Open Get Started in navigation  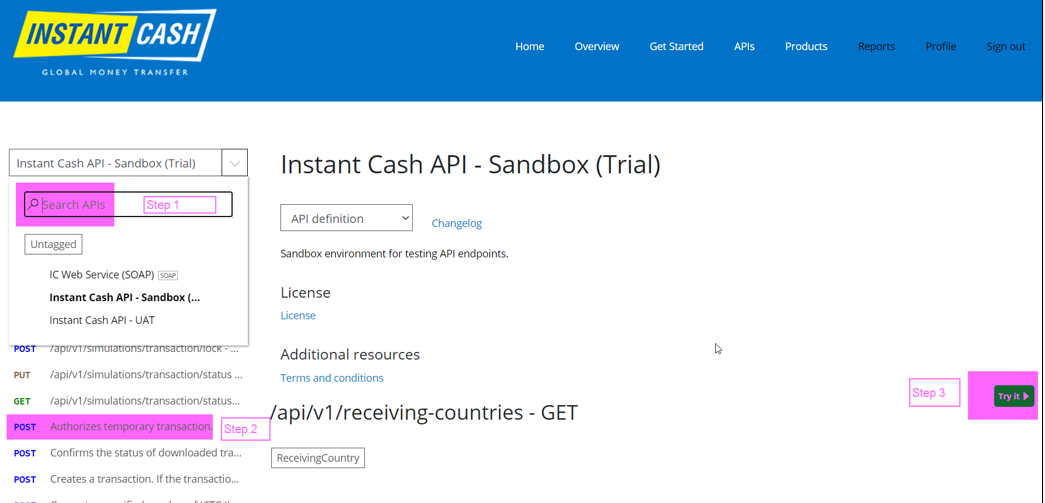pyautogui.click(x=676, y=46)
